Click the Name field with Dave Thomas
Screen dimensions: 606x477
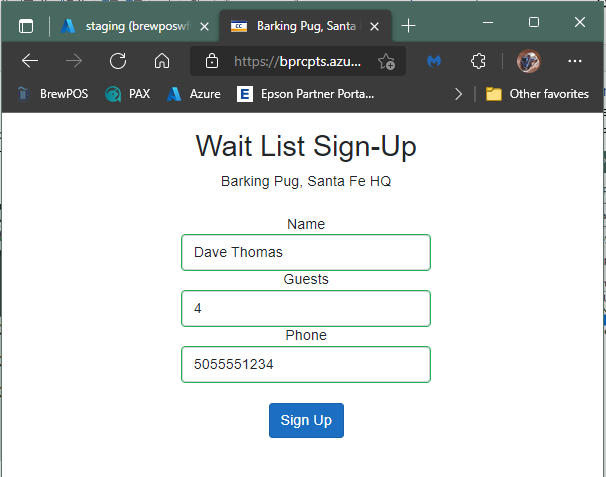coord(306,252)
